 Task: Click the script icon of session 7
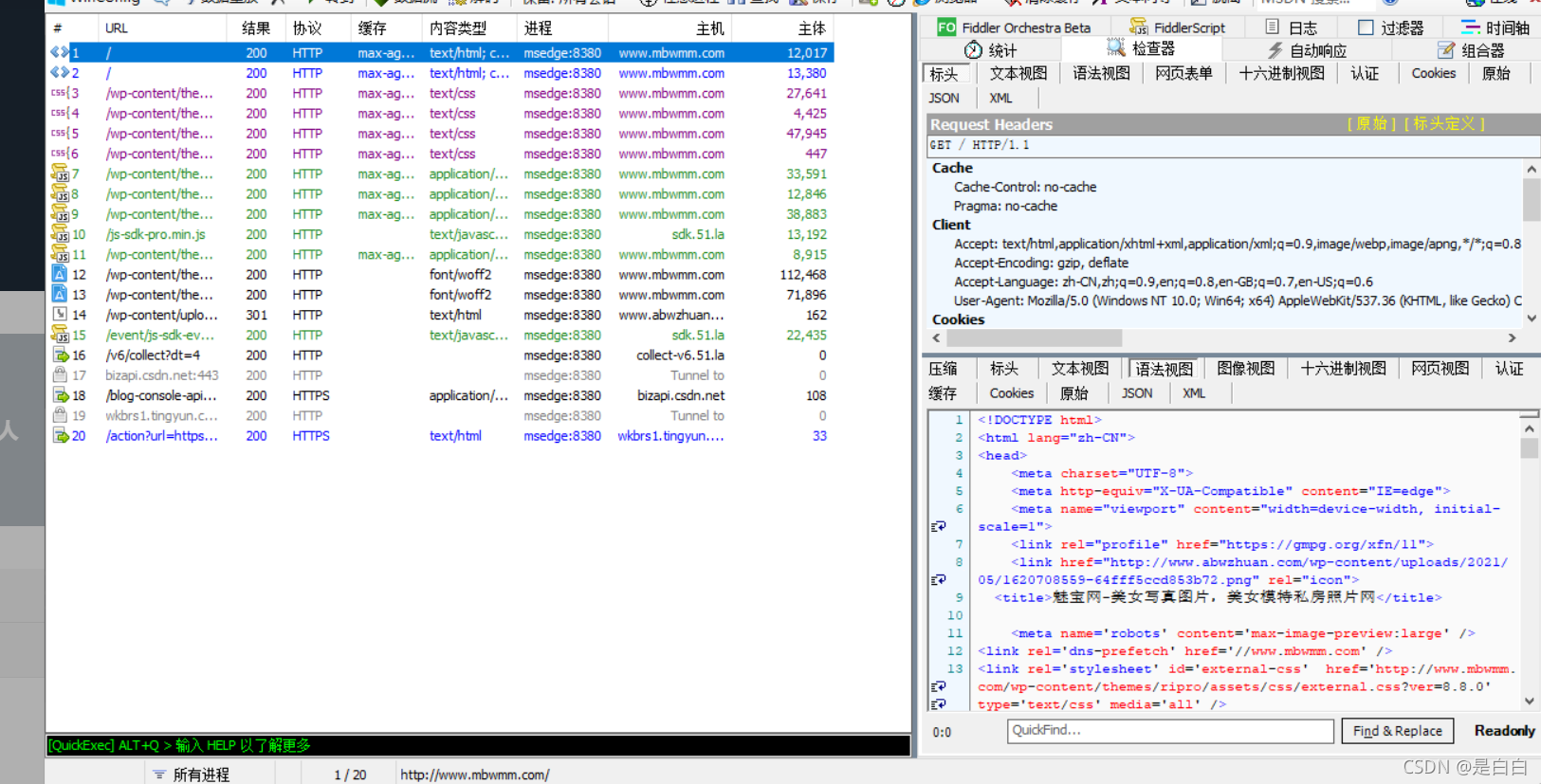coord(59,173)
